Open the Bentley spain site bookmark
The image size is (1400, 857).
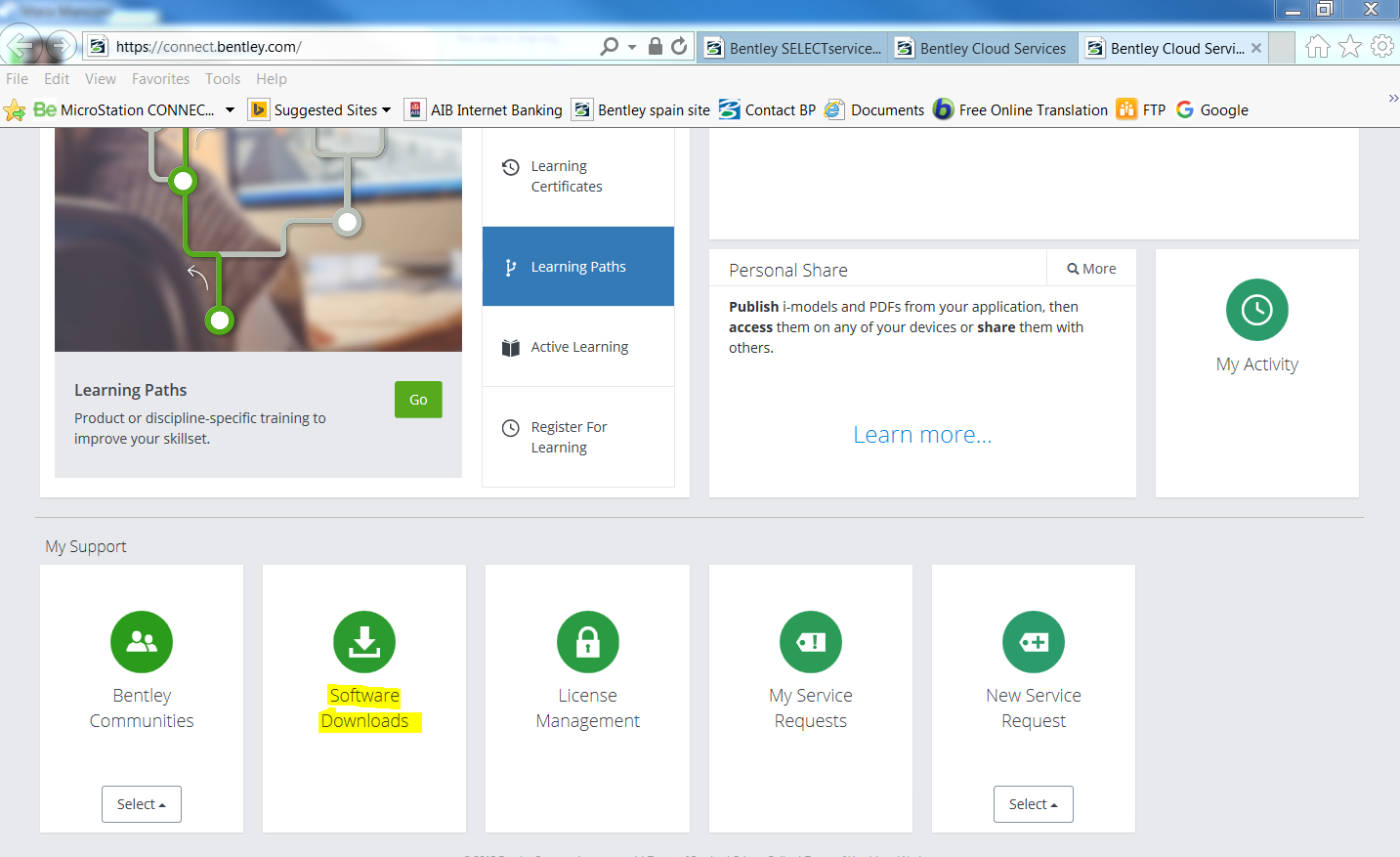(x=641, y=110)
